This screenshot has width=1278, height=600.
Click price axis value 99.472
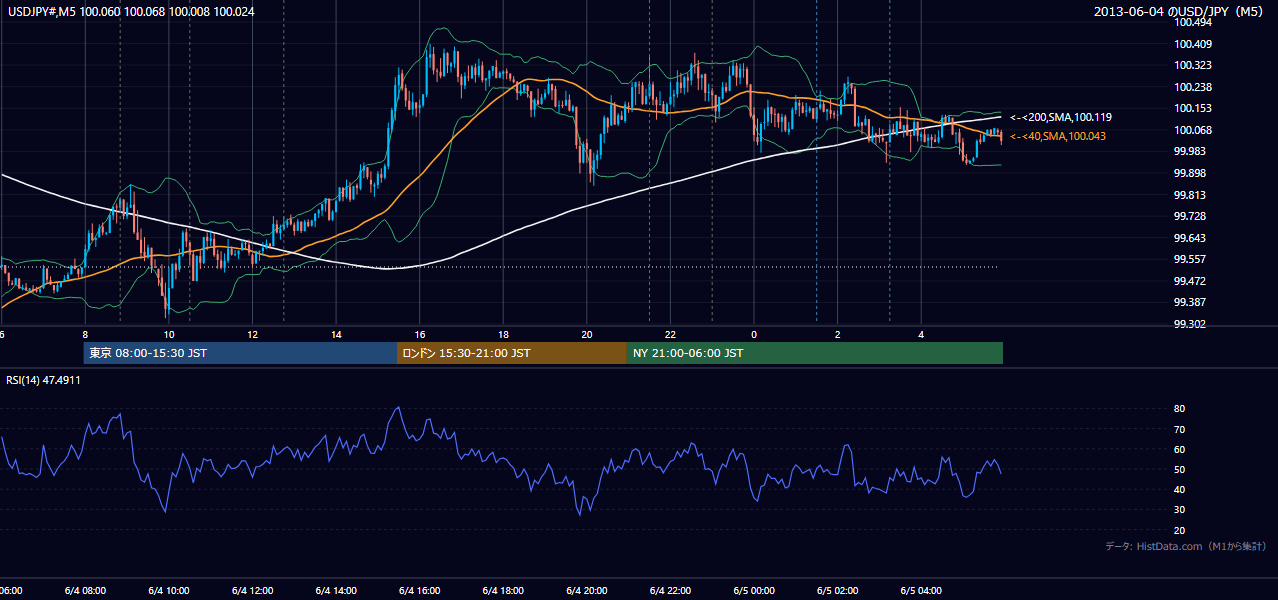(x=1192, y=281)
